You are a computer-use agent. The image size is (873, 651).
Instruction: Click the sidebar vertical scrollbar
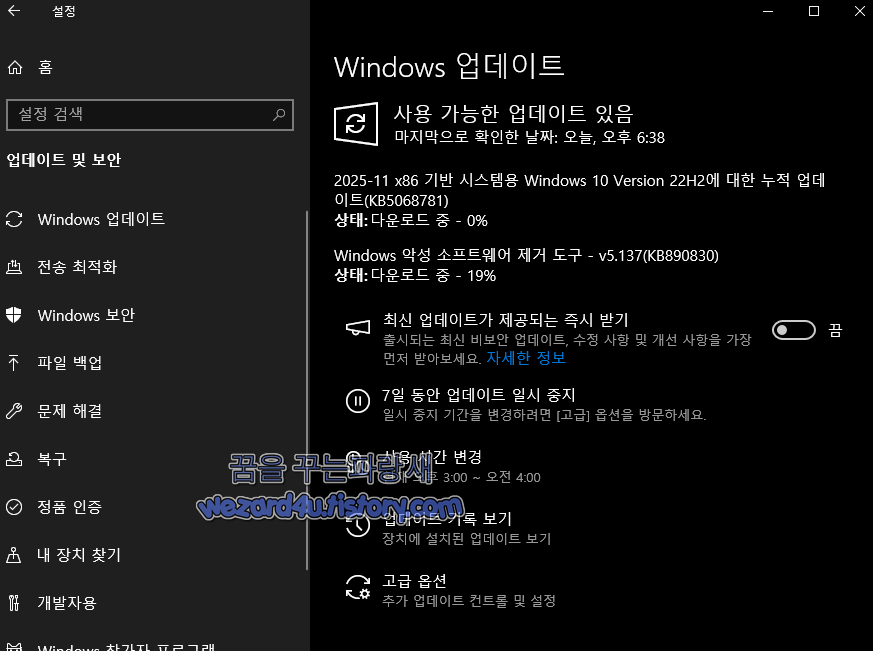click(x=307, y=390)
